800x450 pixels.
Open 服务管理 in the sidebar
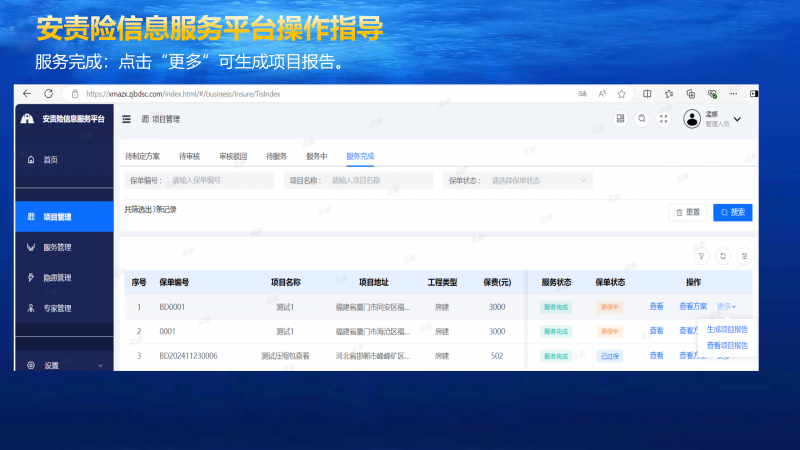click(x=64, y=247)
